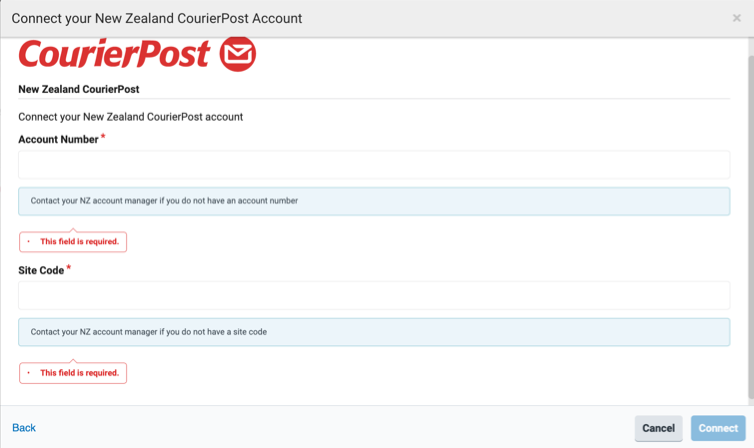754x448 pixels.
Task: Click the error under Site Code
Action: (x=73, y=373)
